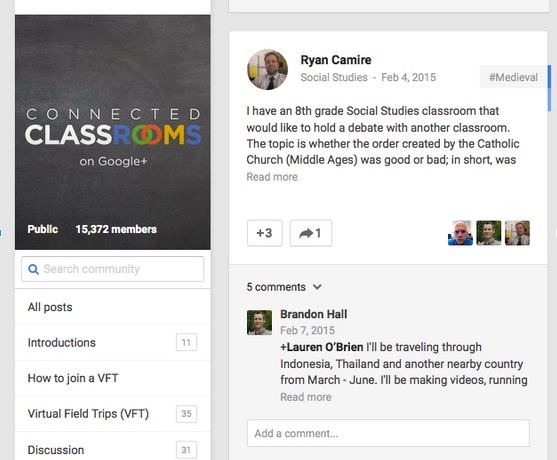Click the Add a comment field
The image size is (557, 460).
click(x=388, y=433)
